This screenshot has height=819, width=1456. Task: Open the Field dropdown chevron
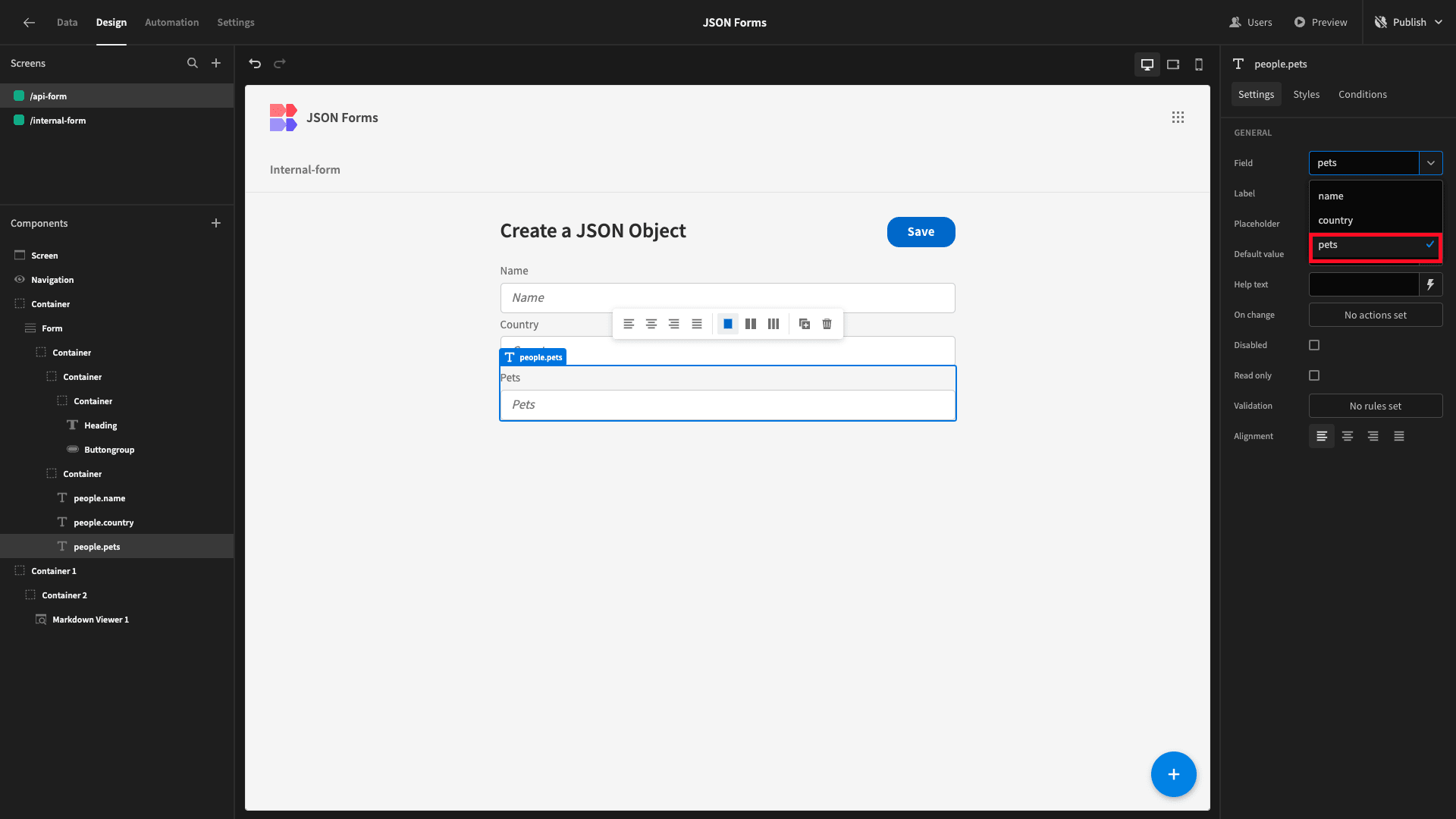coord(1431,163)
